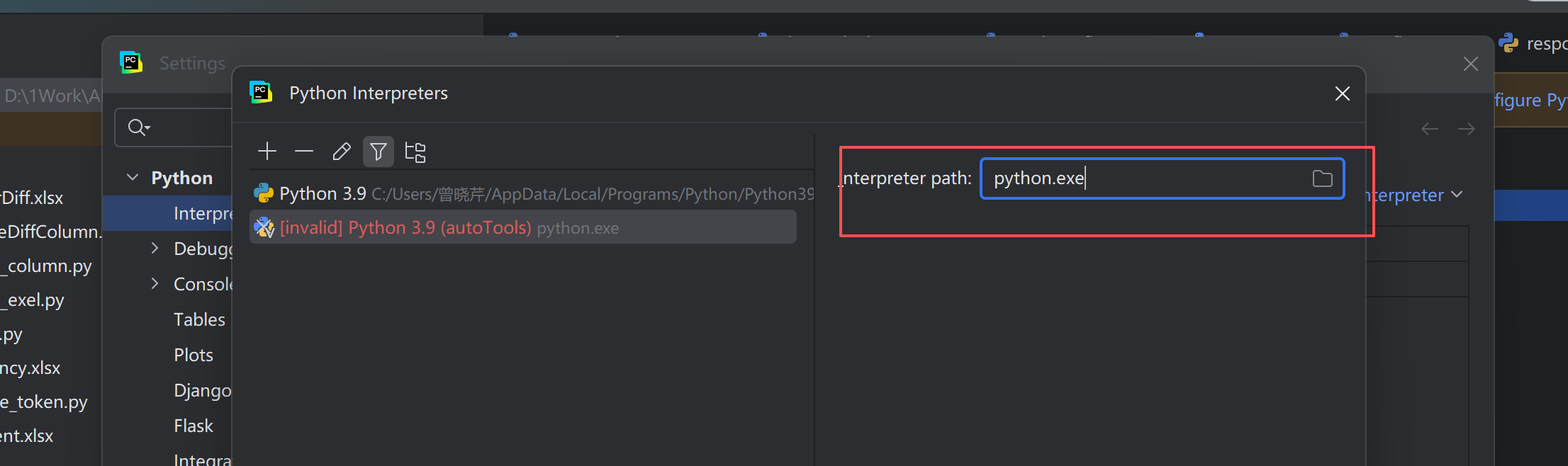Add a new Python interpreter with plus icon
Image resolution: width=1568 pixels, height=466 pixels.
(267, 152)
